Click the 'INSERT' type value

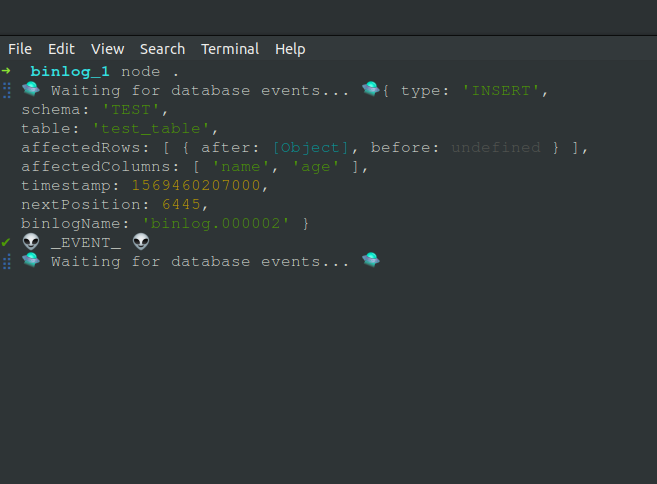pos(501,91)
